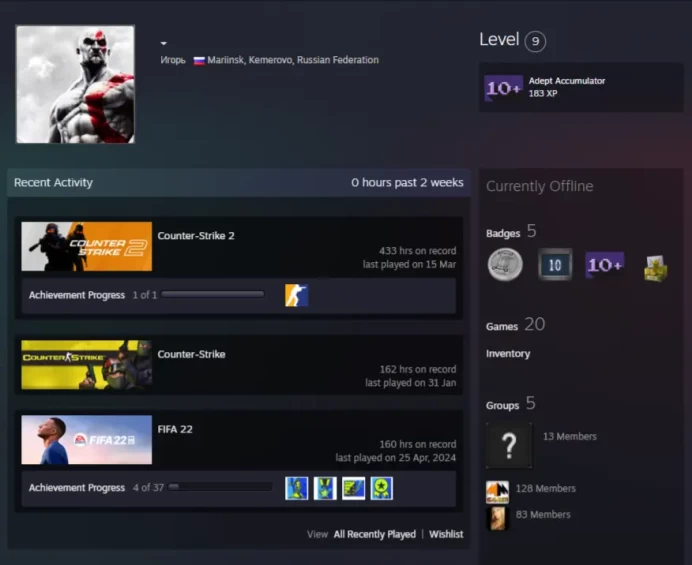Open the yellow Counter-Strike game banner
The width and height of the screenshot is (692, 565).
pyautogui.click(x=86, y=365)
